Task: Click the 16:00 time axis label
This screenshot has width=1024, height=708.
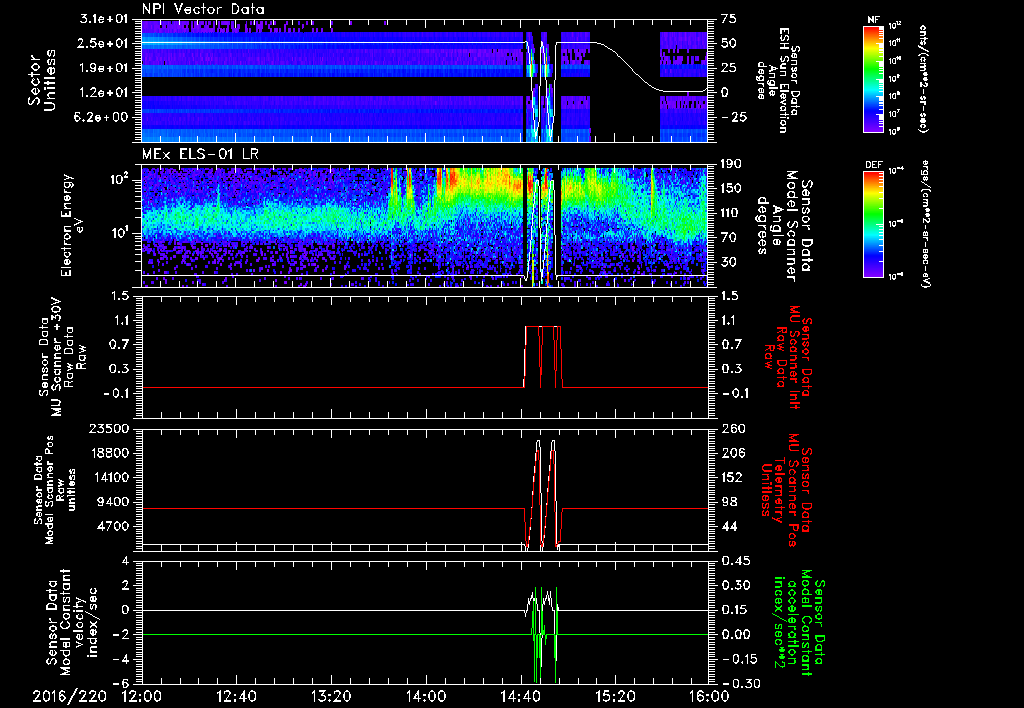Action: click(x=709, y=696)
